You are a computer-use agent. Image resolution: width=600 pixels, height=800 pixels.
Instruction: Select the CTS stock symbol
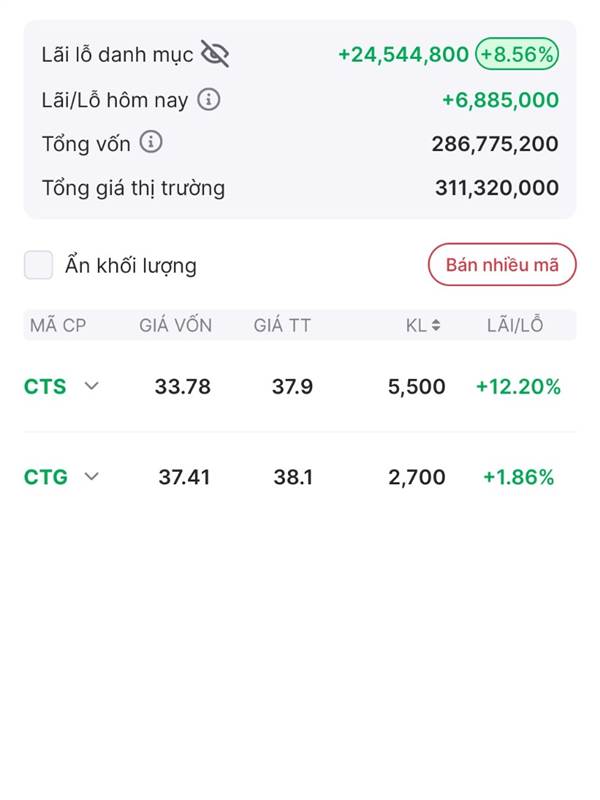tap(45, 386)
